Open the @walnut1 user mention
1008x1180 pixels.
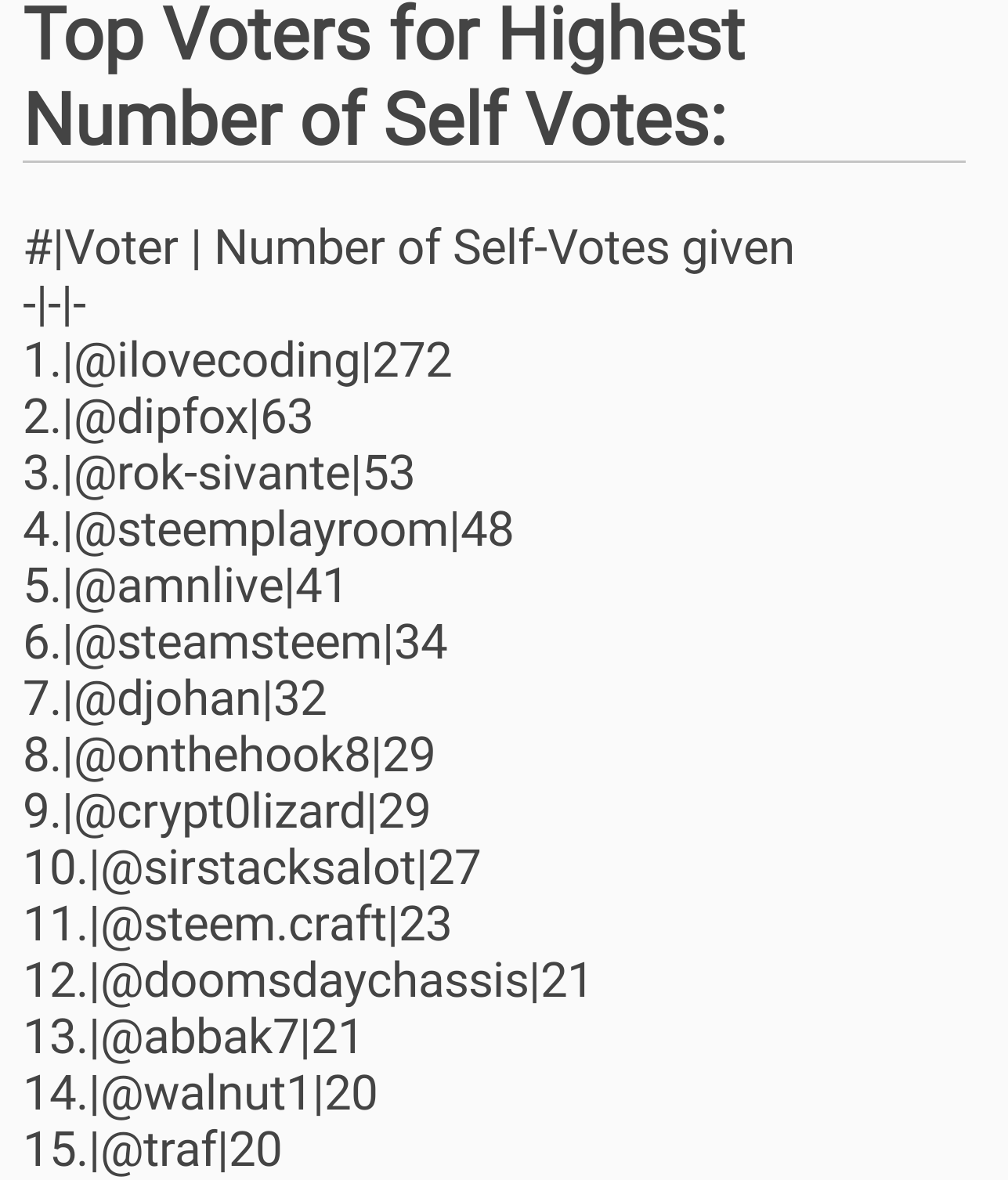point(207,1093)
